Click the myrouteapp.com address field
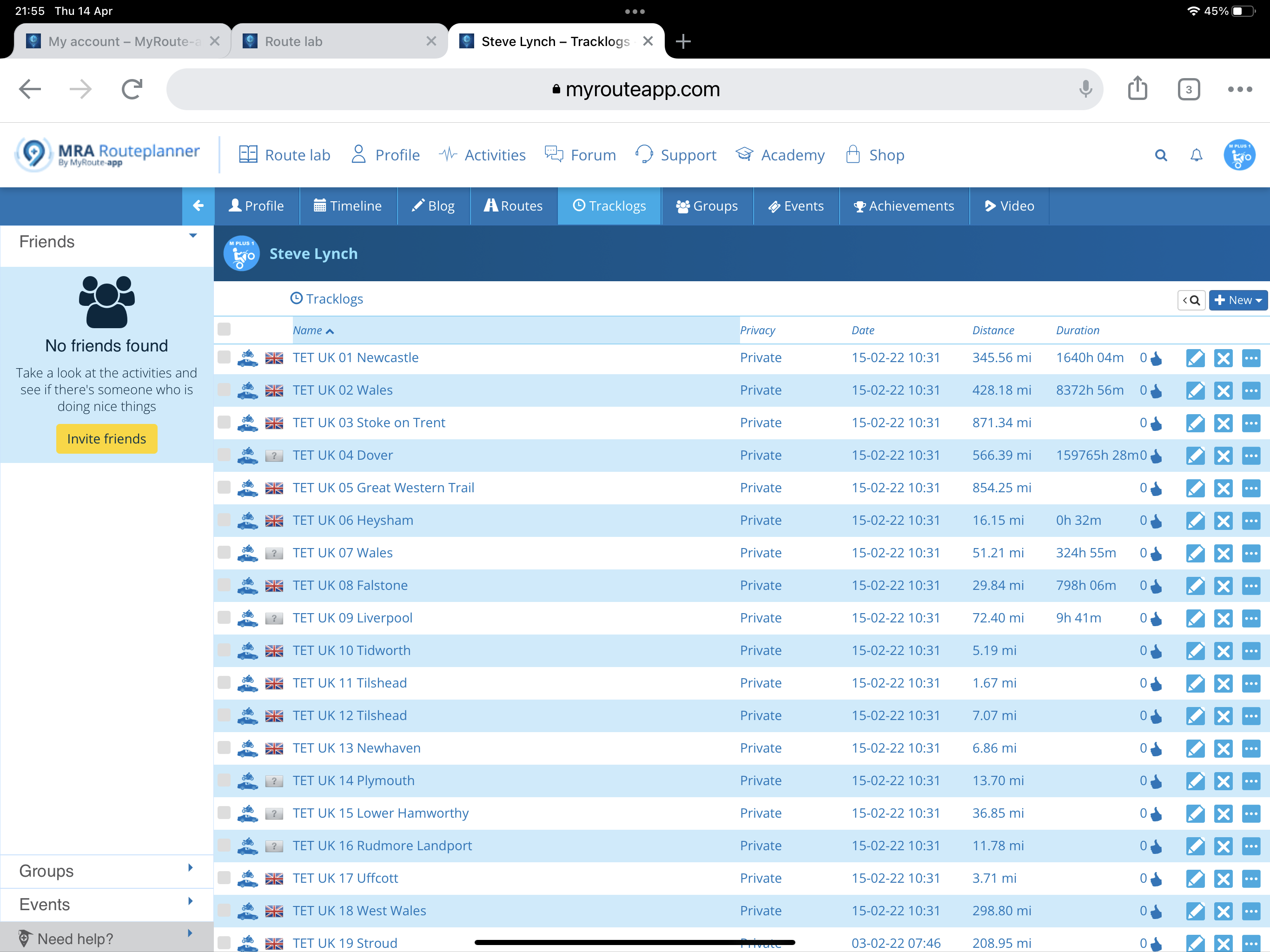This screenshot has width=1270, height=952. coord(635,90)
